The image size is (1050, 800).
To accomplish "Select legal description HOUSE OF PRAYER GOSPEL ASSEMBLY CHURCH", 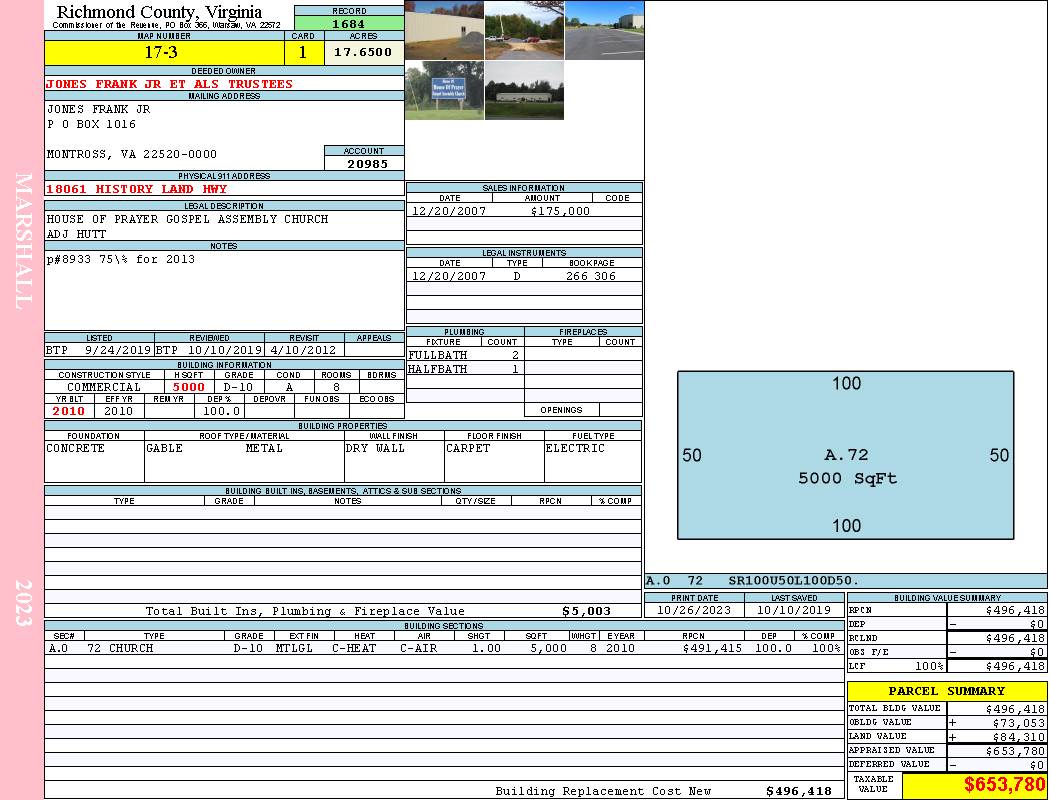I will pyautogui.click(x=188, y=219).
